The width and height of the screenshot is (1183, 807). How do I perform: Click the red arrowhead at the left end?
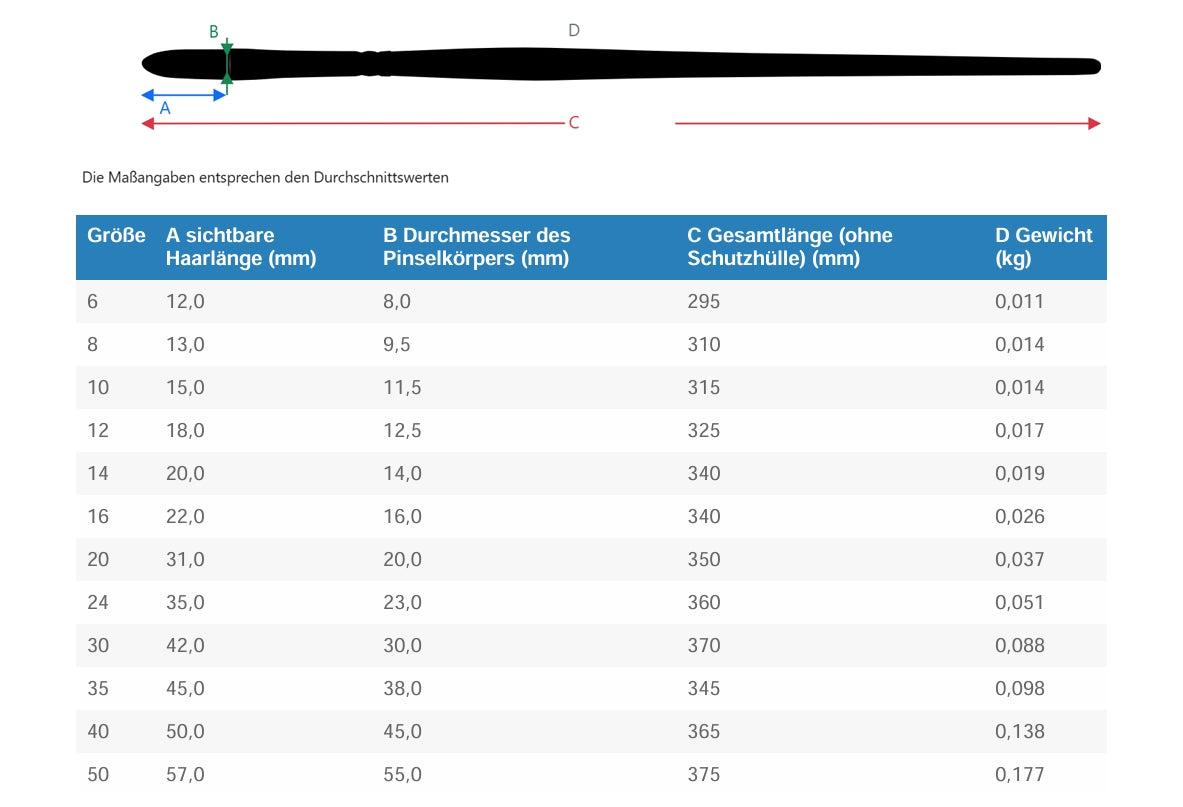click(148, 123)
